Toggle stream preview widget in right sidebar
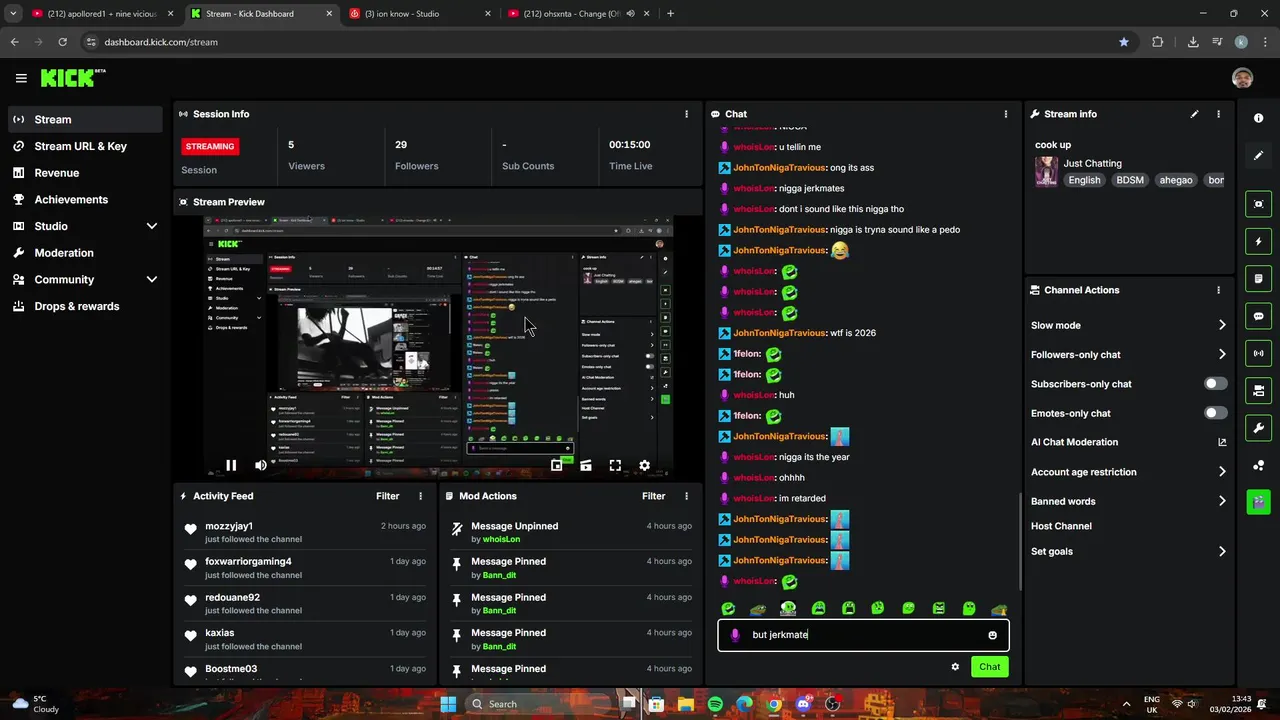1280x720 pixels. point(1258,204)
